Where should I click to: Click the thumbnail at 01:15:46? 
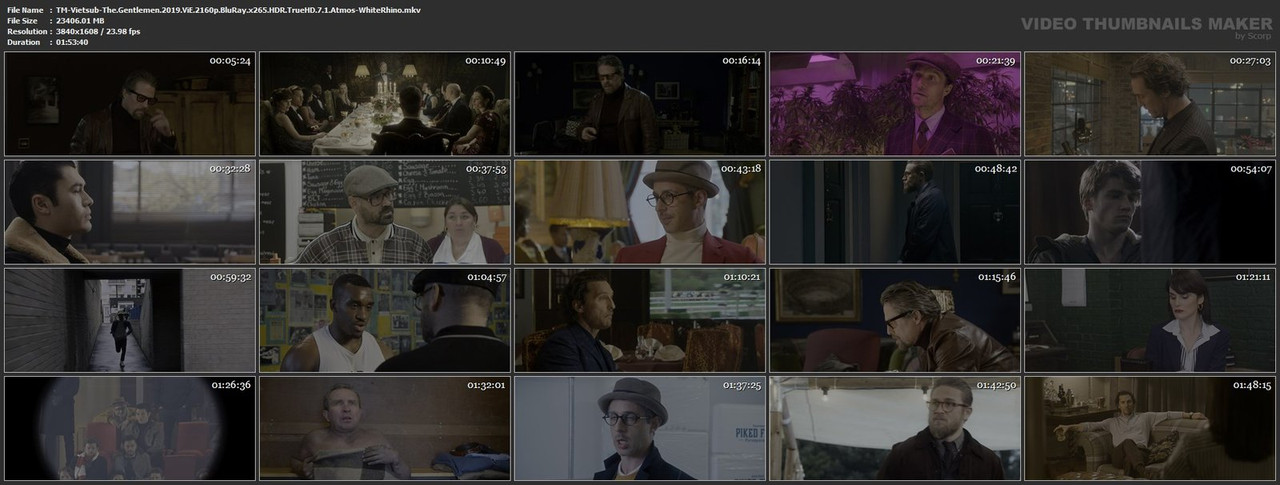pyautogui.click(x=895, y=320)
